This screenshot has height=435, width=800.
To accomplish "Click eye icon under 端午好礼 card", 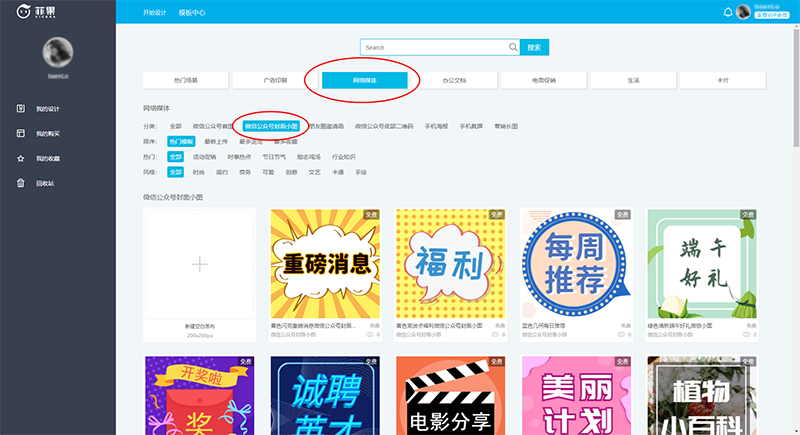I will tap(746, 335).
